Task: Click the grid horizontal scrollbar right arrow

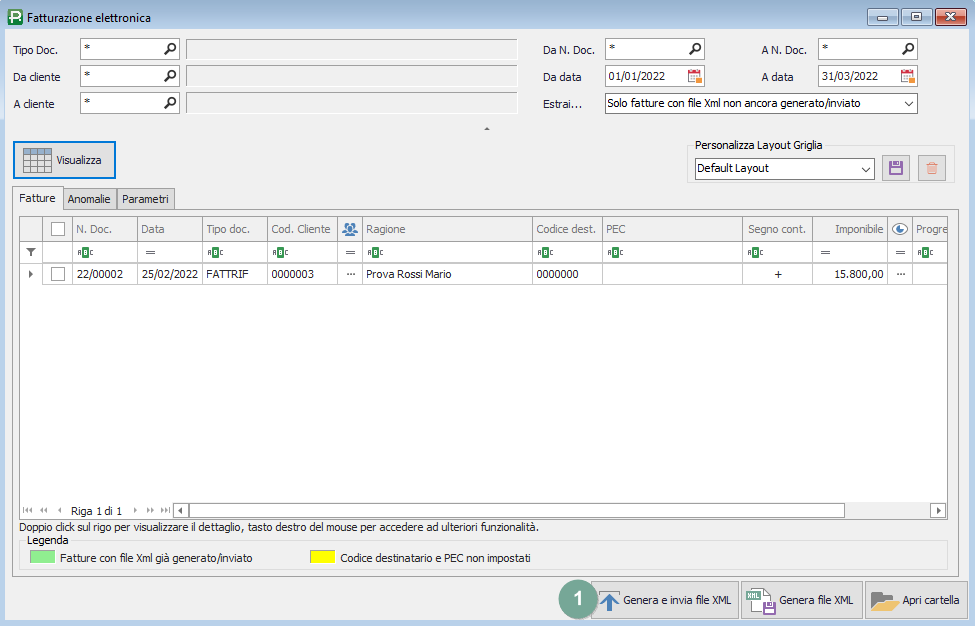Action: (937, 510)
